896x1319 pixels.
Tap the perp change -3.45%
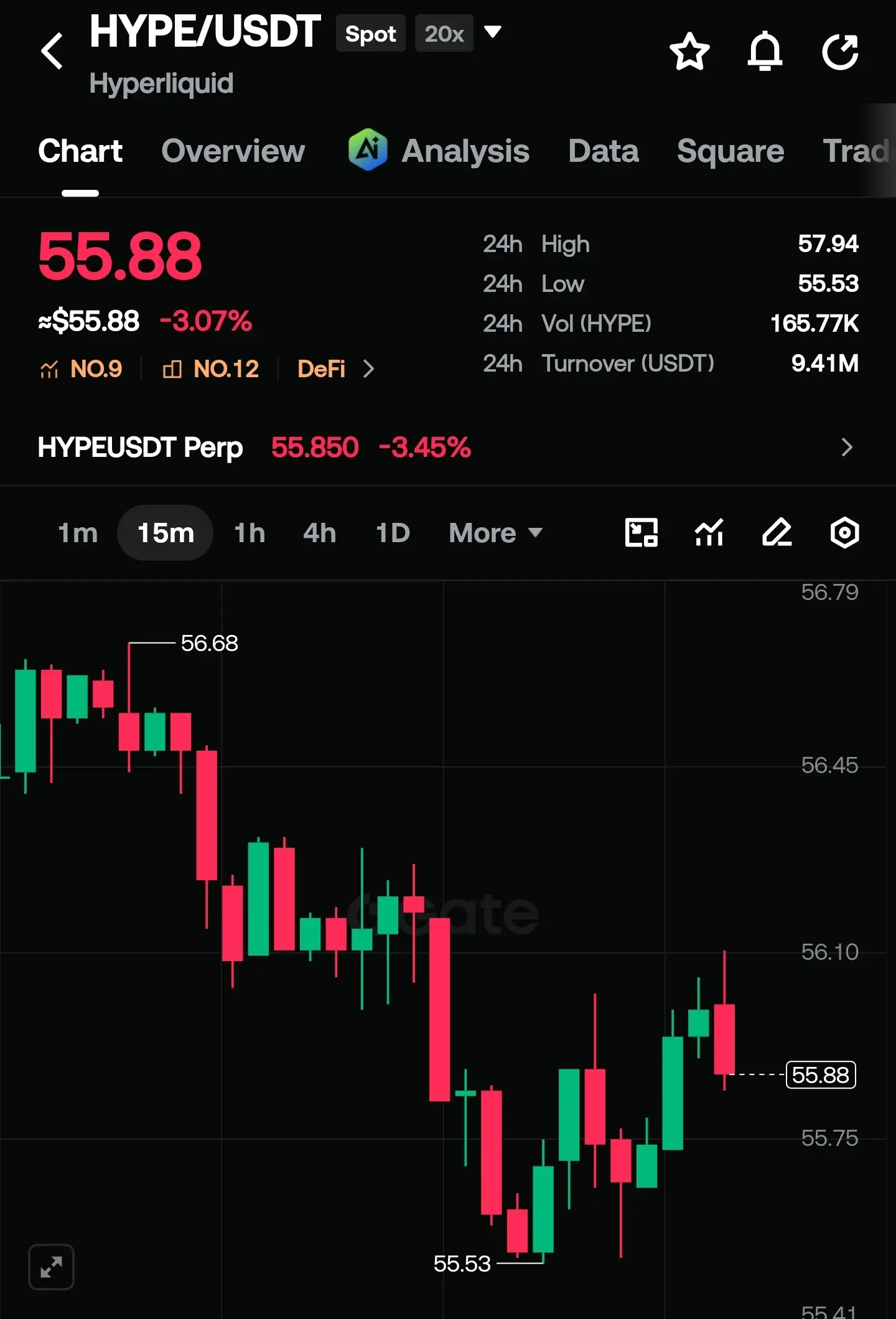(425, 447)
